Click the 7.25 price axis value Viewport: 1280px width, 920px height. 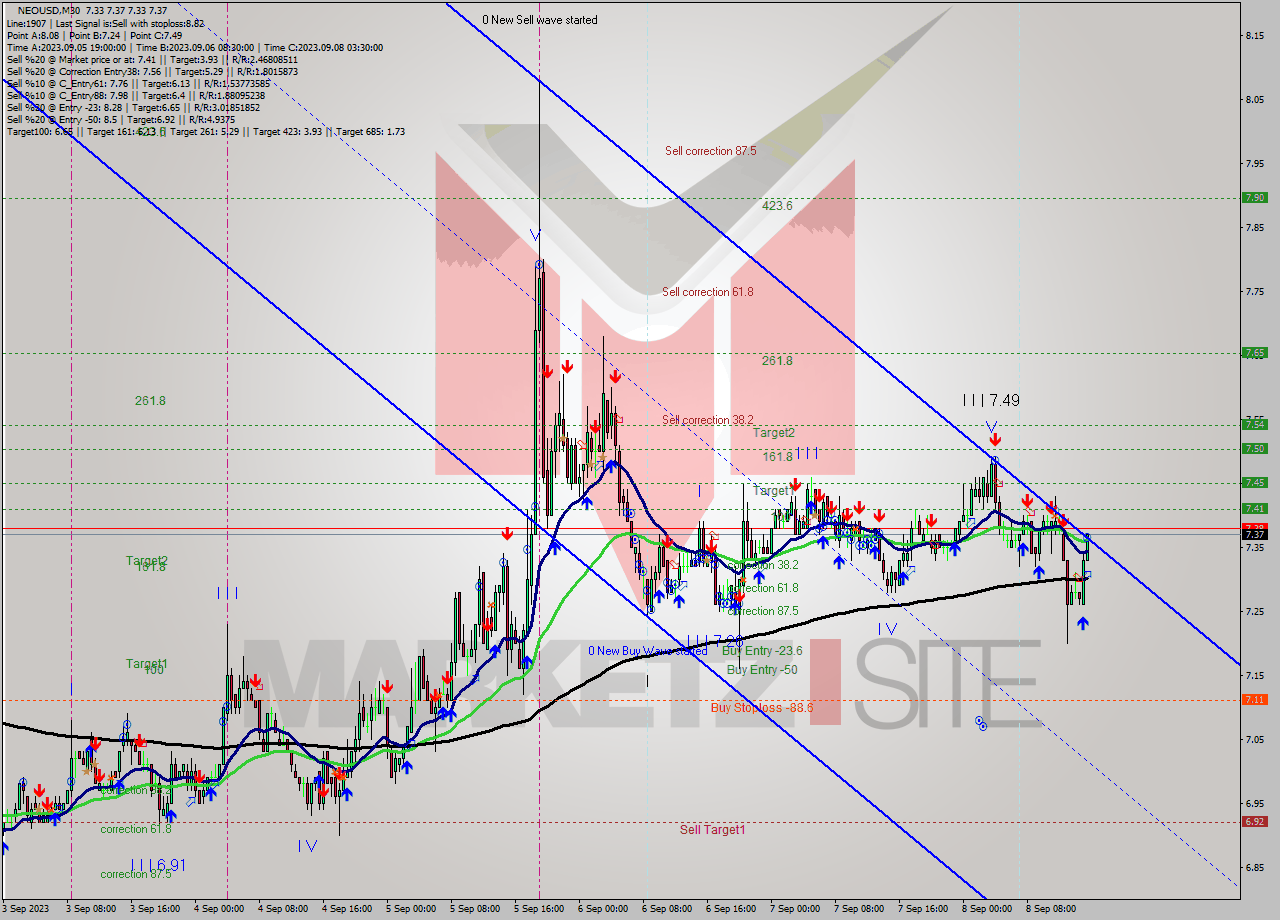click(x=1254, y=611)
